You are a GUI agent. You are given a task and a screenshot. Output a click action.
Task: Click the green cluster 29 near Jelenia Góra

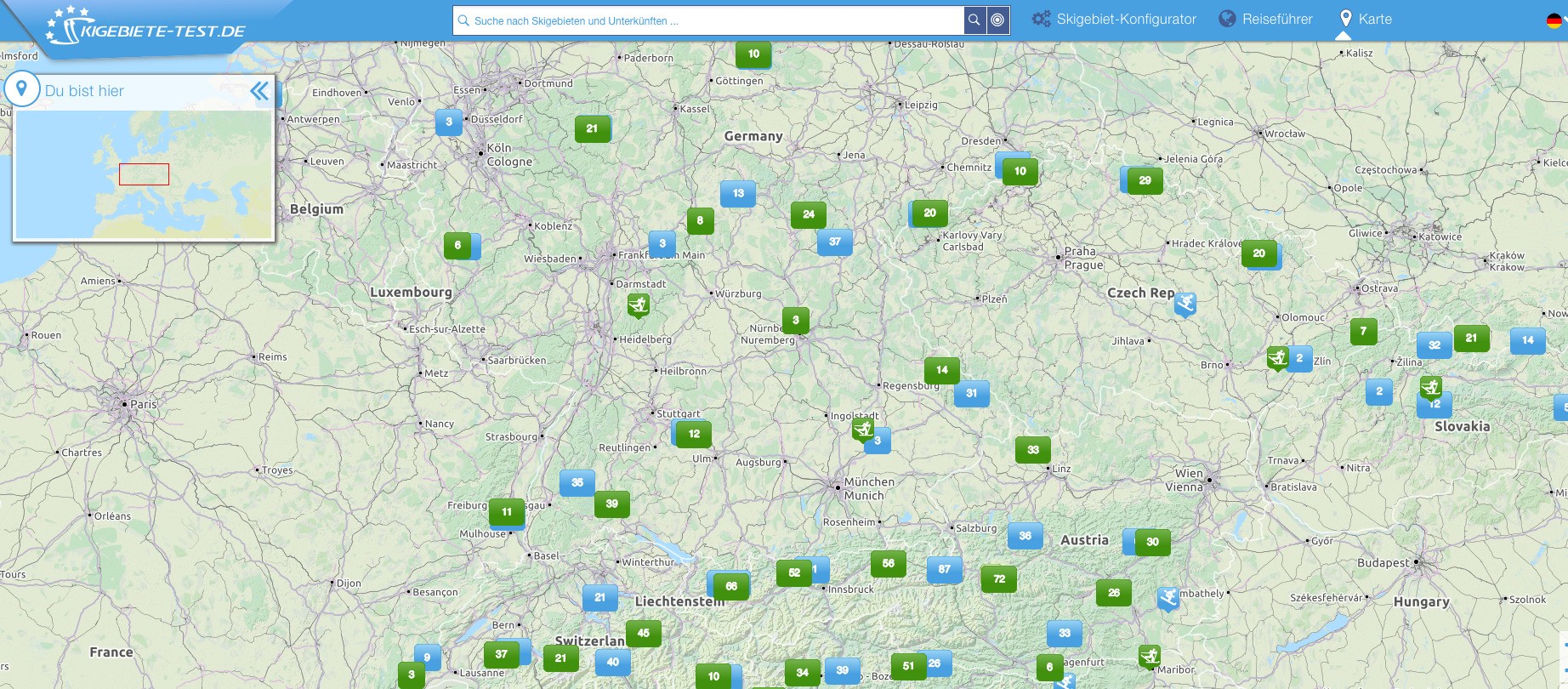point(1145,180)
